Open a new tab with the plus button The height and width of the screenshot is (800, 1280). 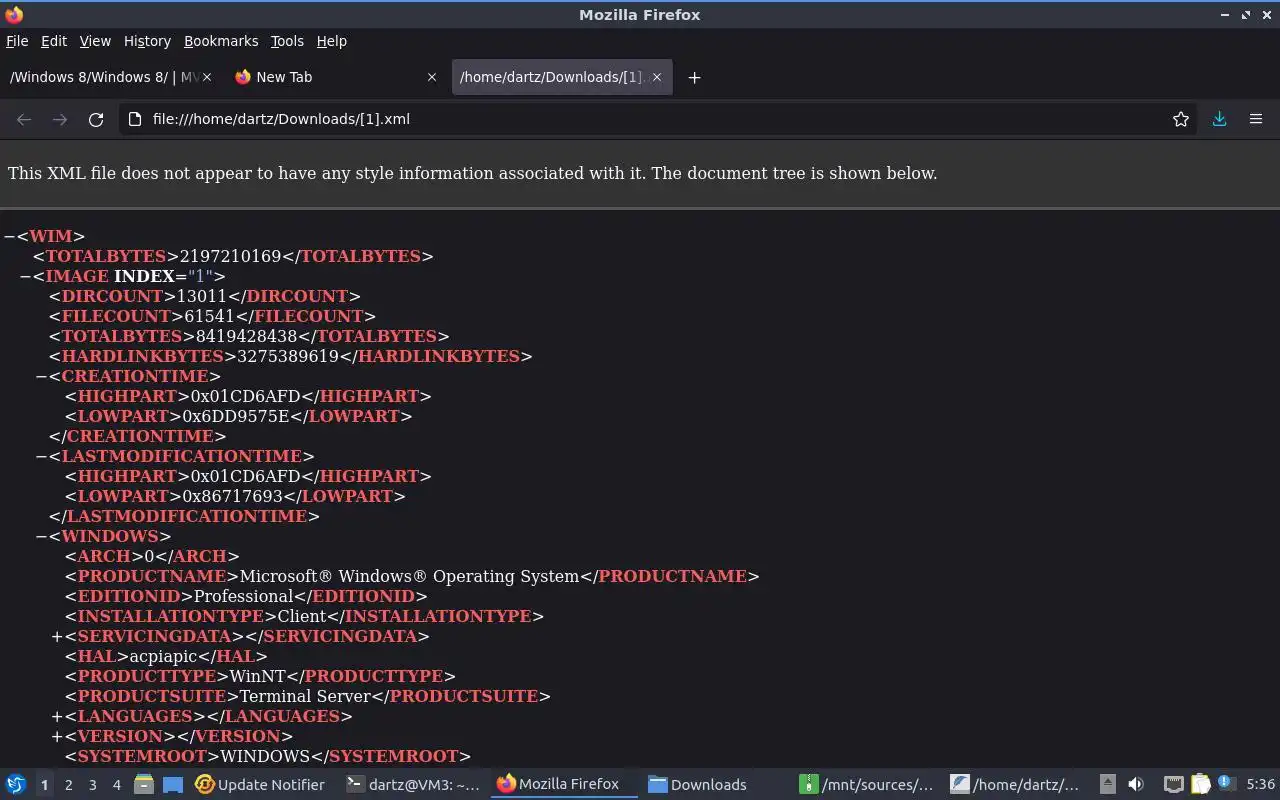click(694, 77)
